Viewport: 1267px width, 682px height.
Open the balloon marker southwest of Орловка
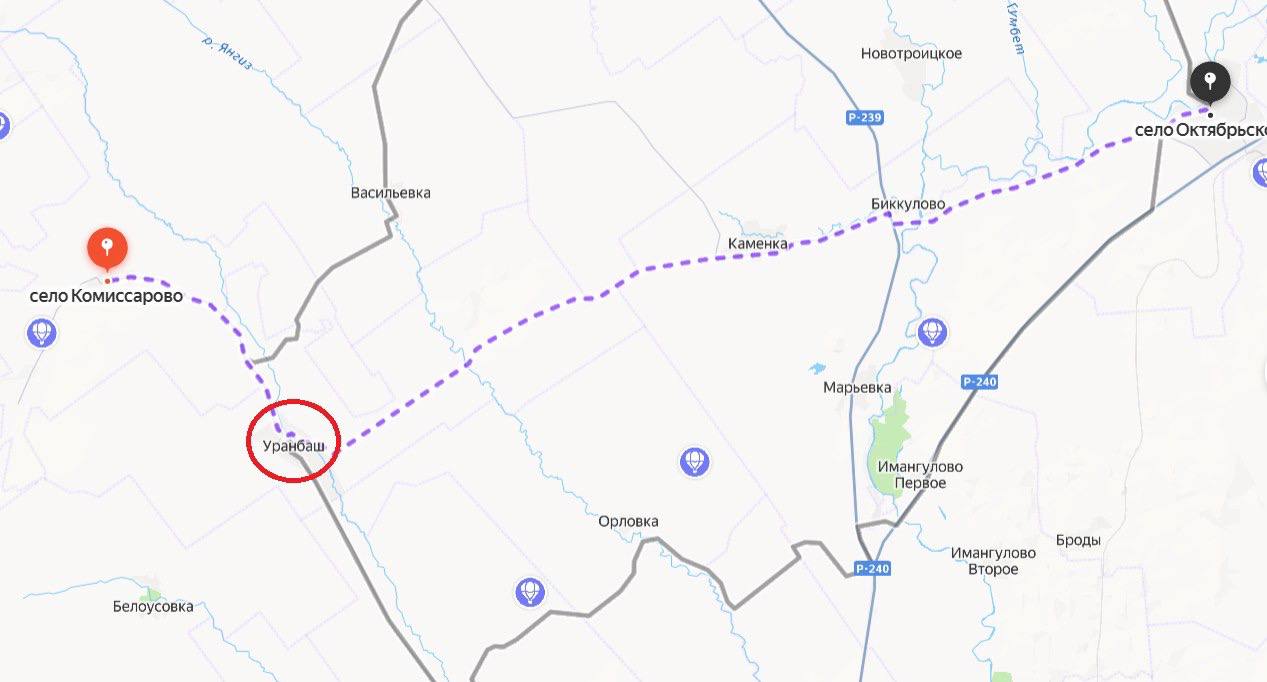click(x=530, y=592)
